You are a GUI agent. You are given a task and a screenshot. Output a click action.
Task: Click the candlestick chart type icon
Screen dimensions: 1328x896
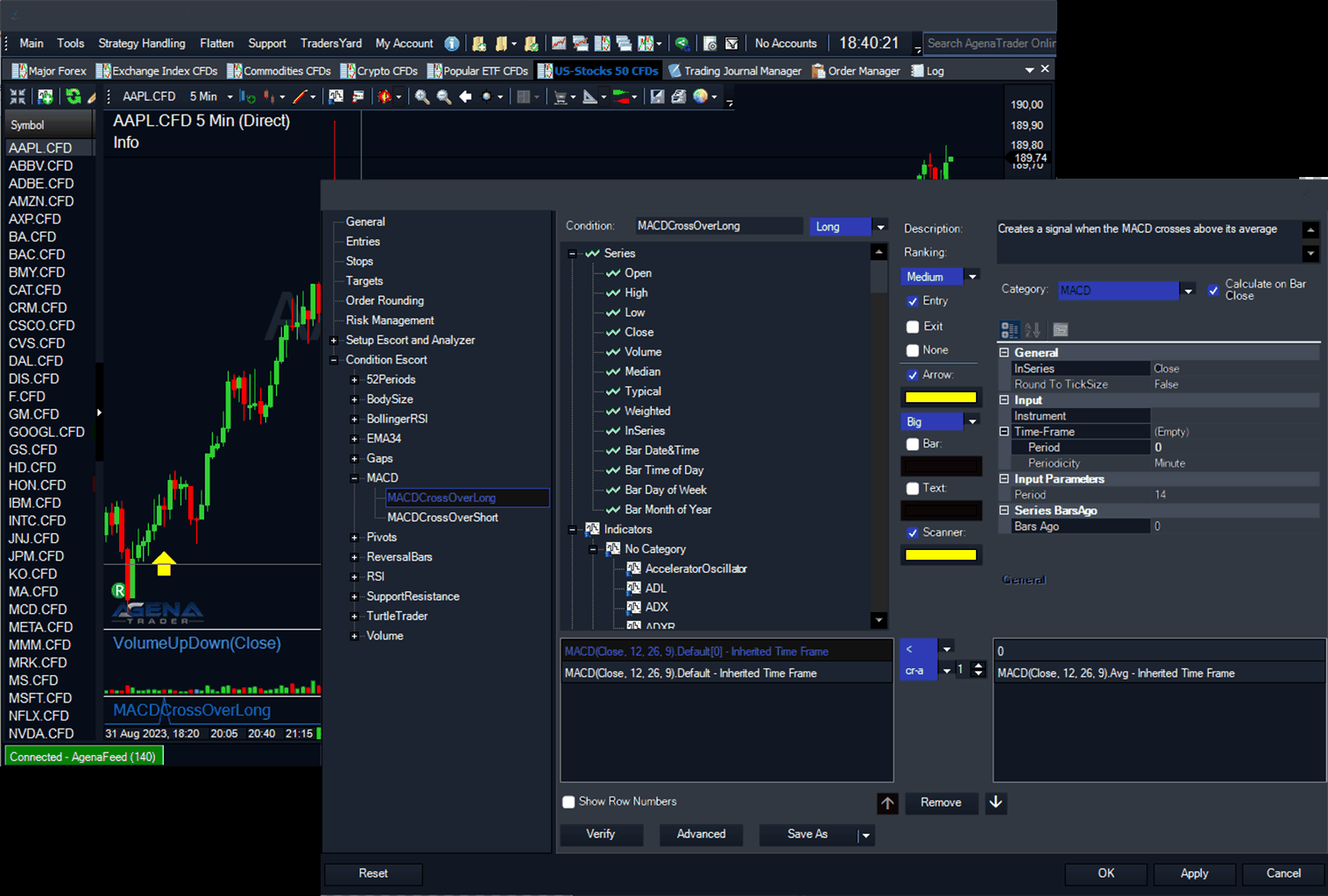pyautogui.click(x=269, y=96)
